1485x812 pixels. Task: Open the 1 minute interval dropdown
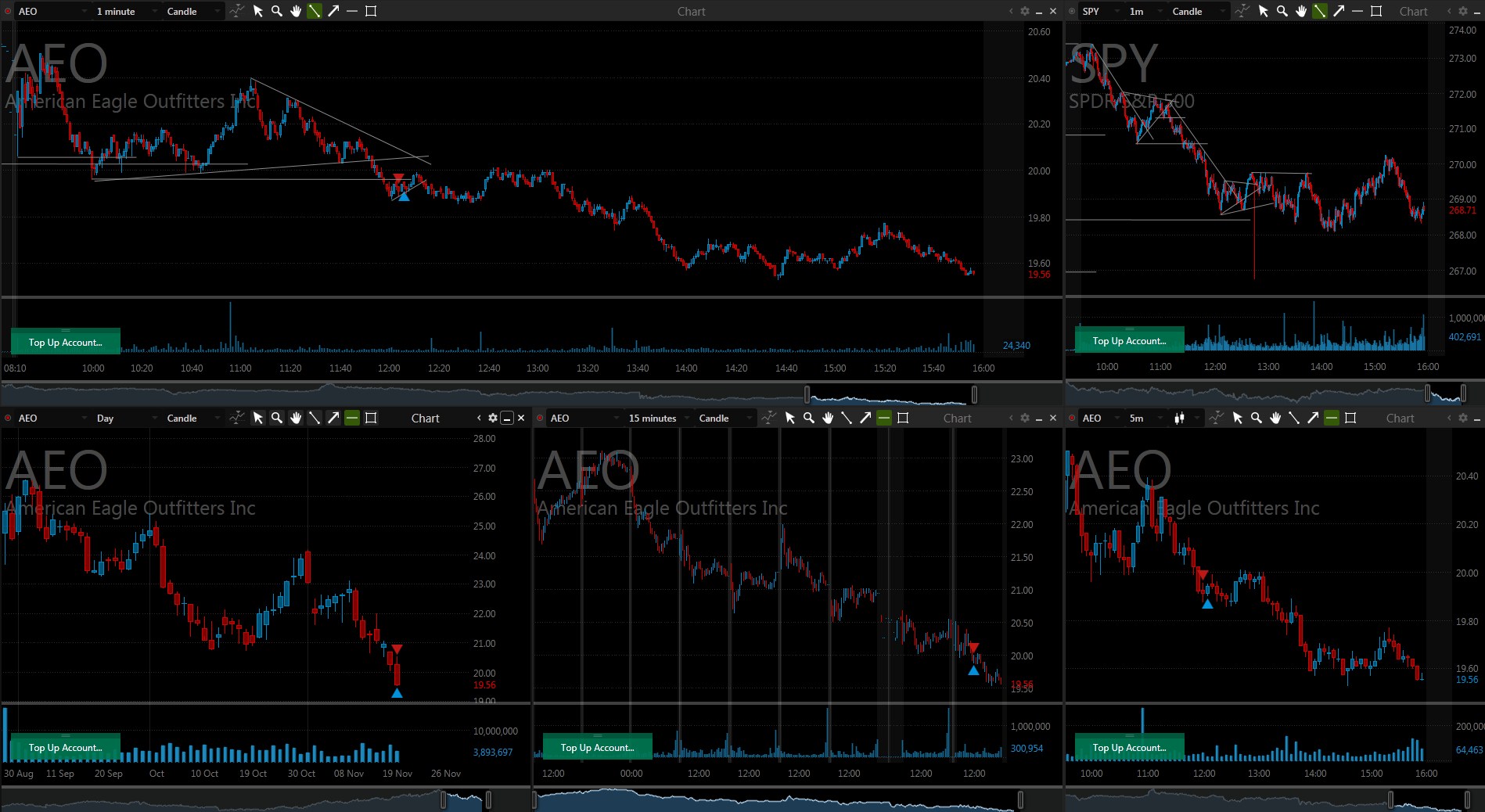pyautogui.click(x=125, y=11)
